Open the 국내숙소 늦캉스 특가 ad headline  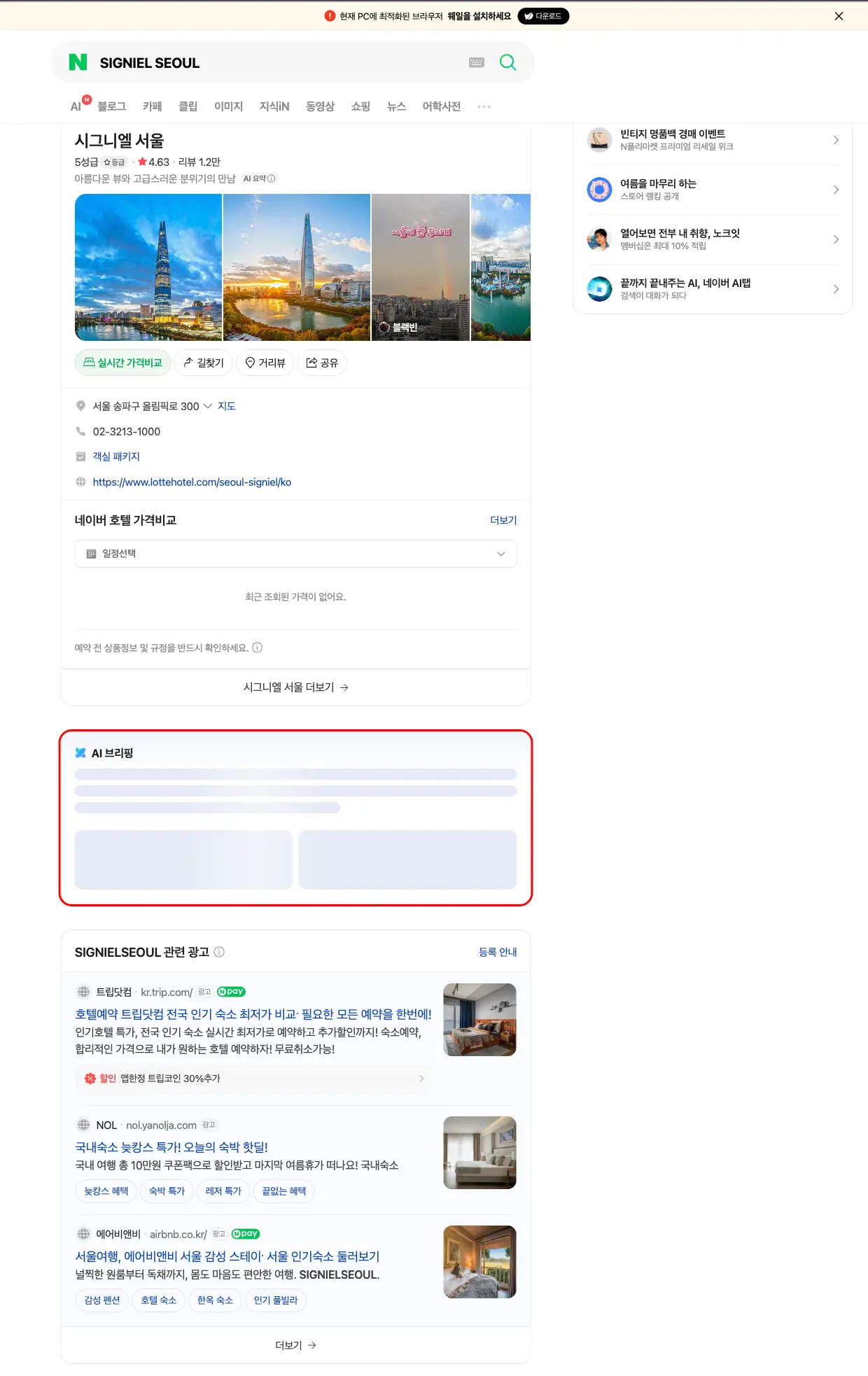pos(171,1147)
